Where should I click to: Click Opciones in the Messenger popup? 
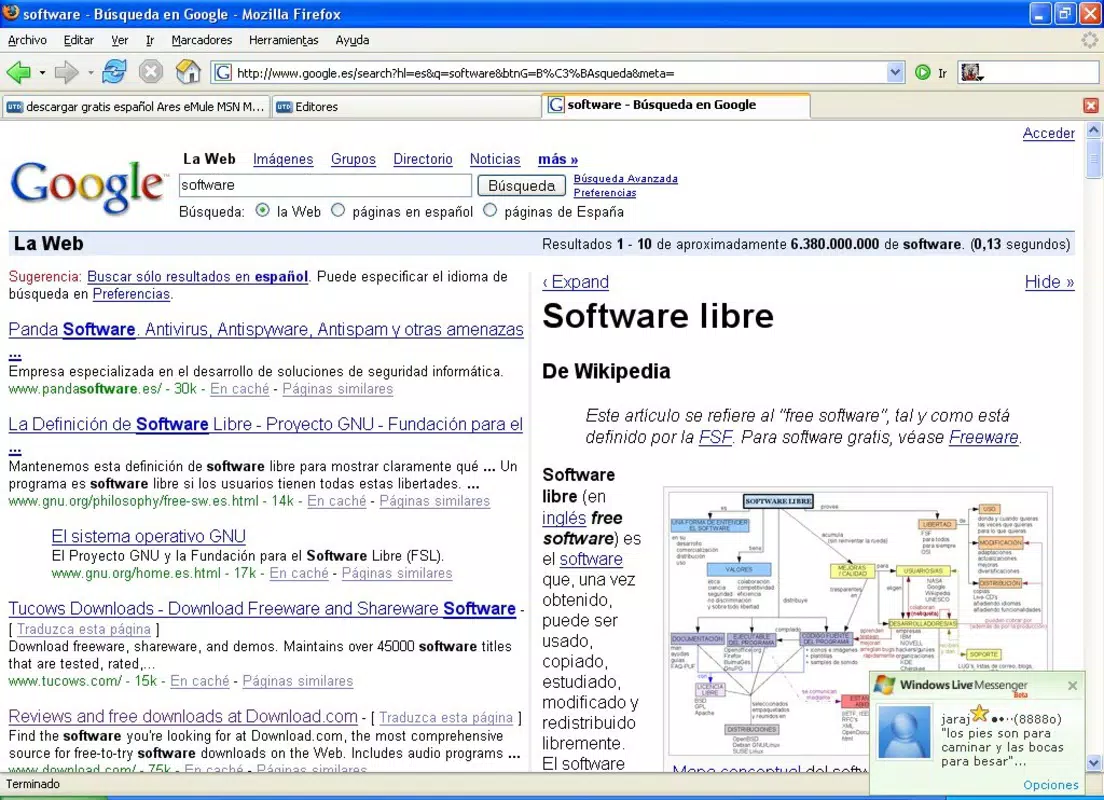[x=1050, y=785]
